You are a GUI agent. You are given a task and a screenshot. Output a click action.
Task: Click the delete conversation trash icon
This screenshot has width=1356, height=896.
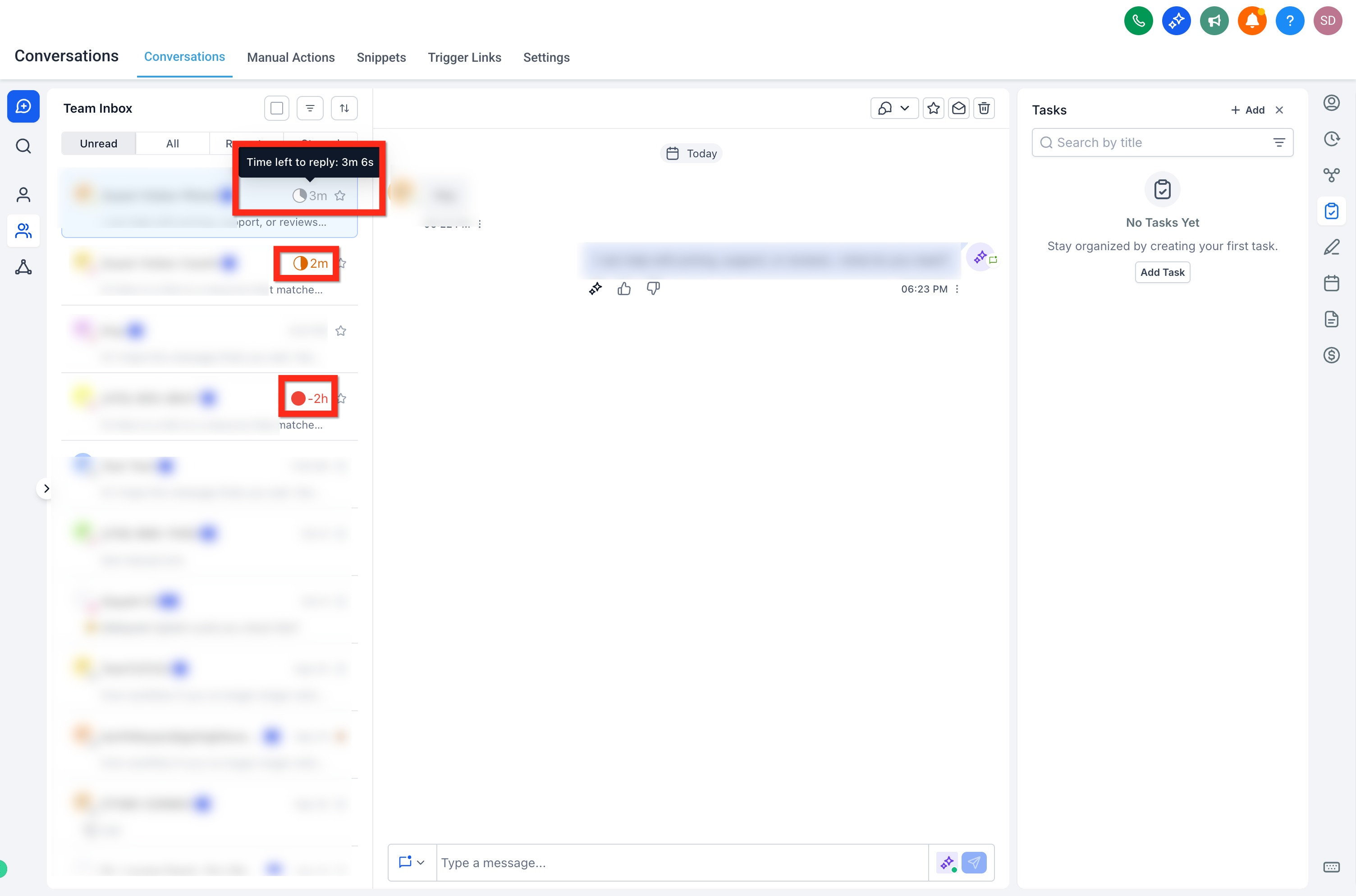(x=984, y=108)
